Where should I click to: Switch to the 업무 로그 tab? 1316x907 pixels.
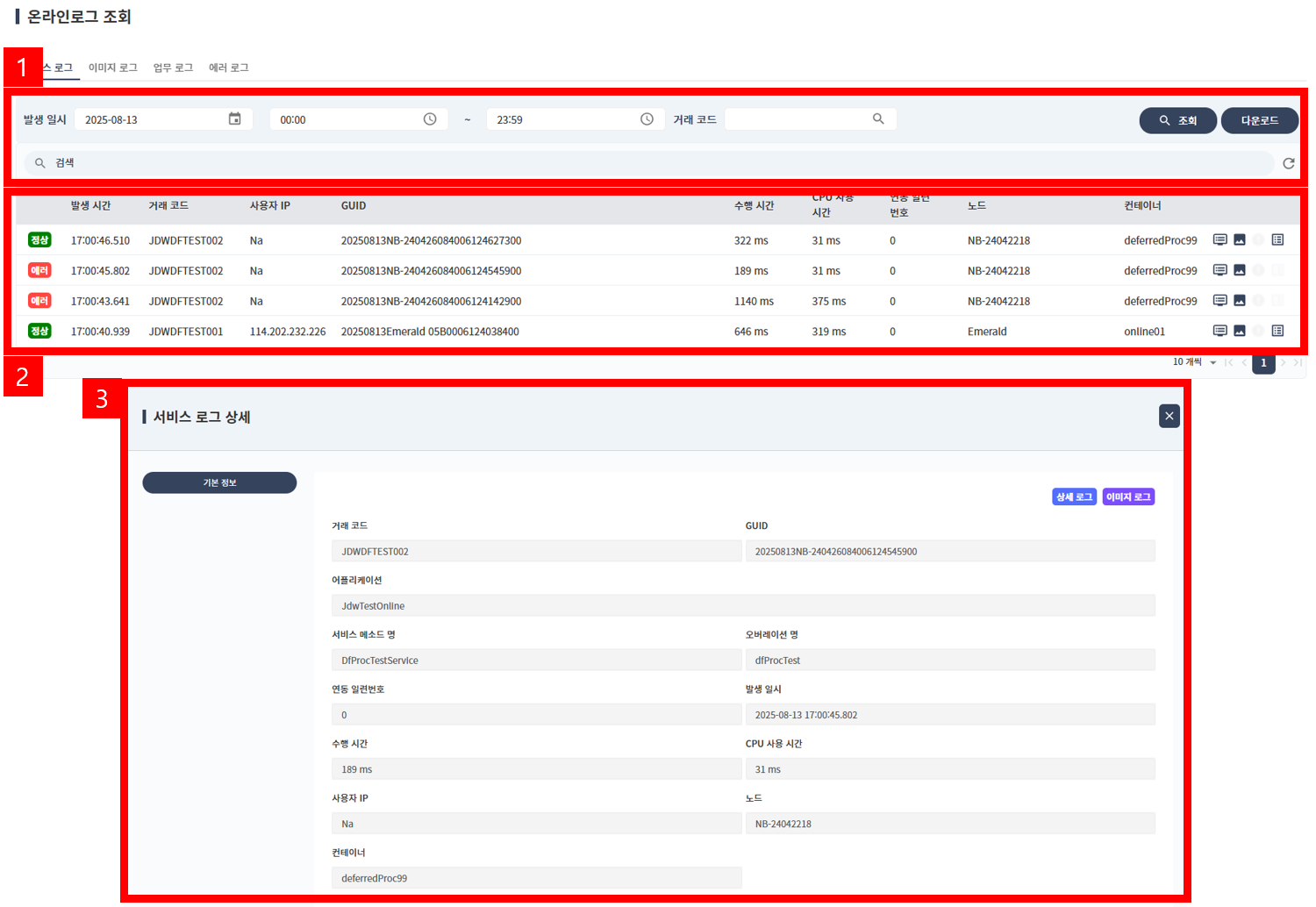click(x=173, y=68)
